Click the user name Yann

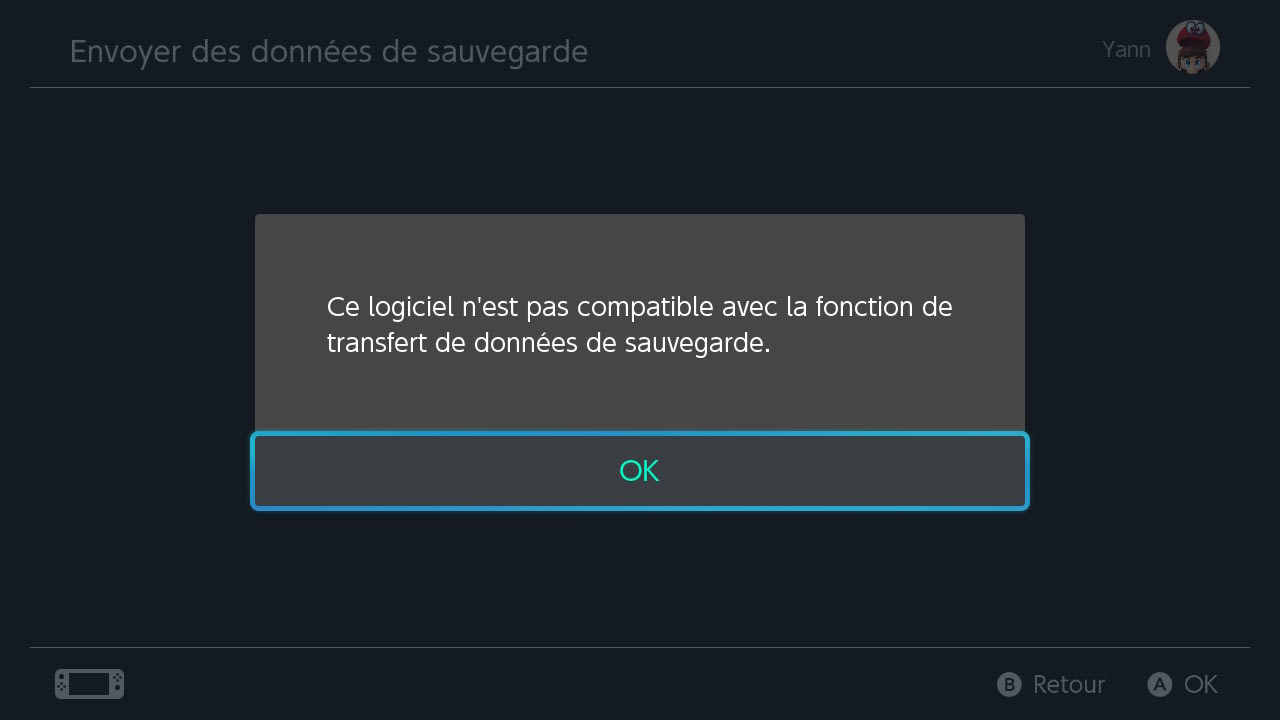1126,49
